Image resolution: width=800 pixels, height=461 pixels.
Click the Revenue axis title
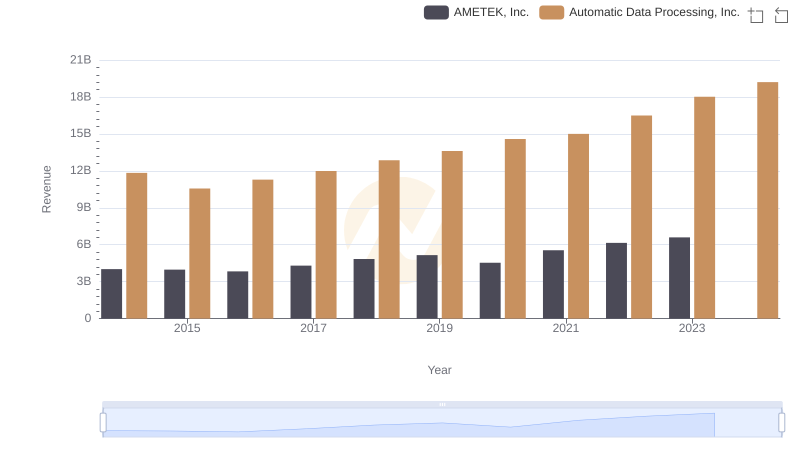coord(46,189)
